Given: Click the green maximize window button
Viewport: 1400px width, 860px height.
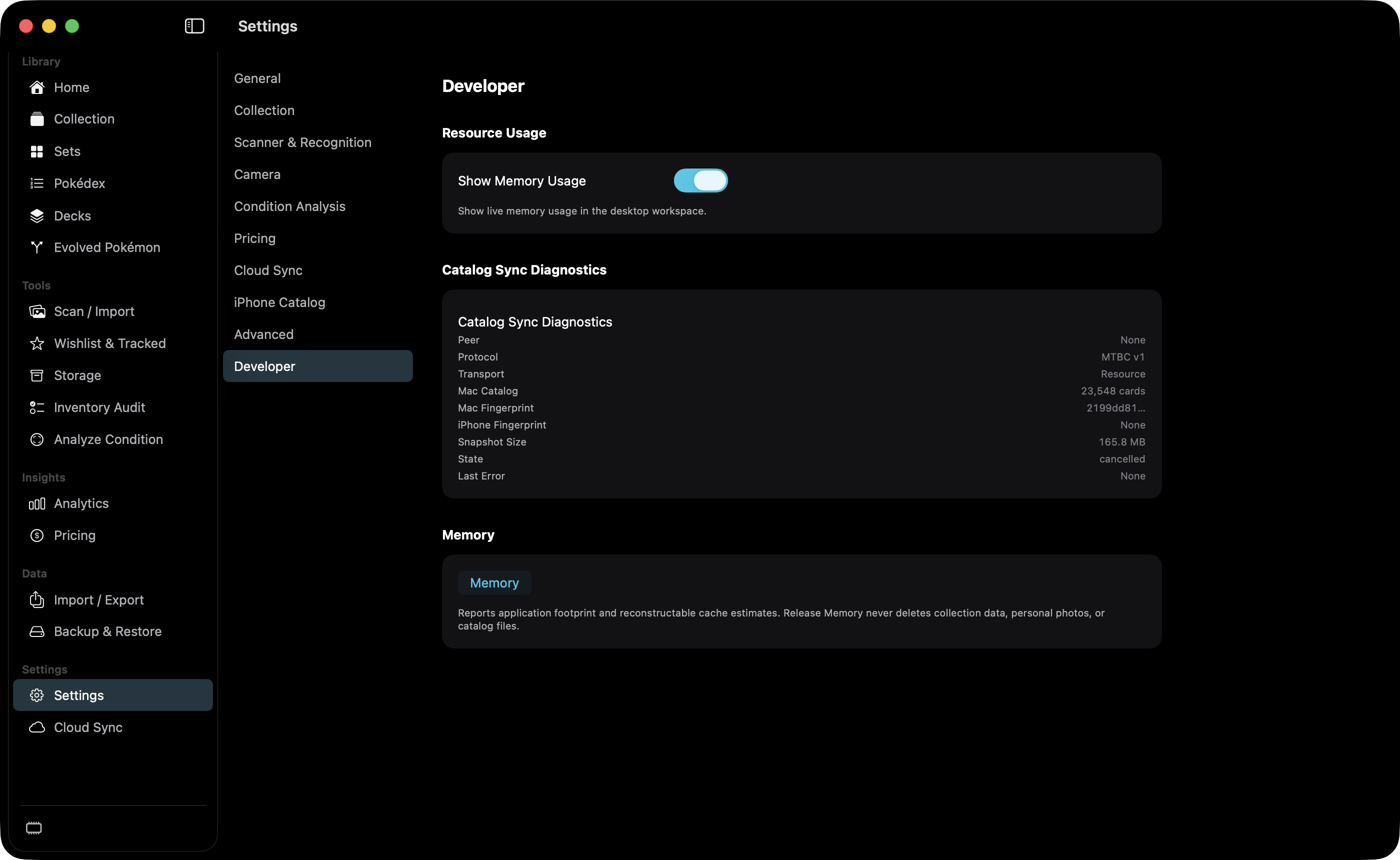Looking at the screenshot, I should pyautogui.click(x=72, y=26).
